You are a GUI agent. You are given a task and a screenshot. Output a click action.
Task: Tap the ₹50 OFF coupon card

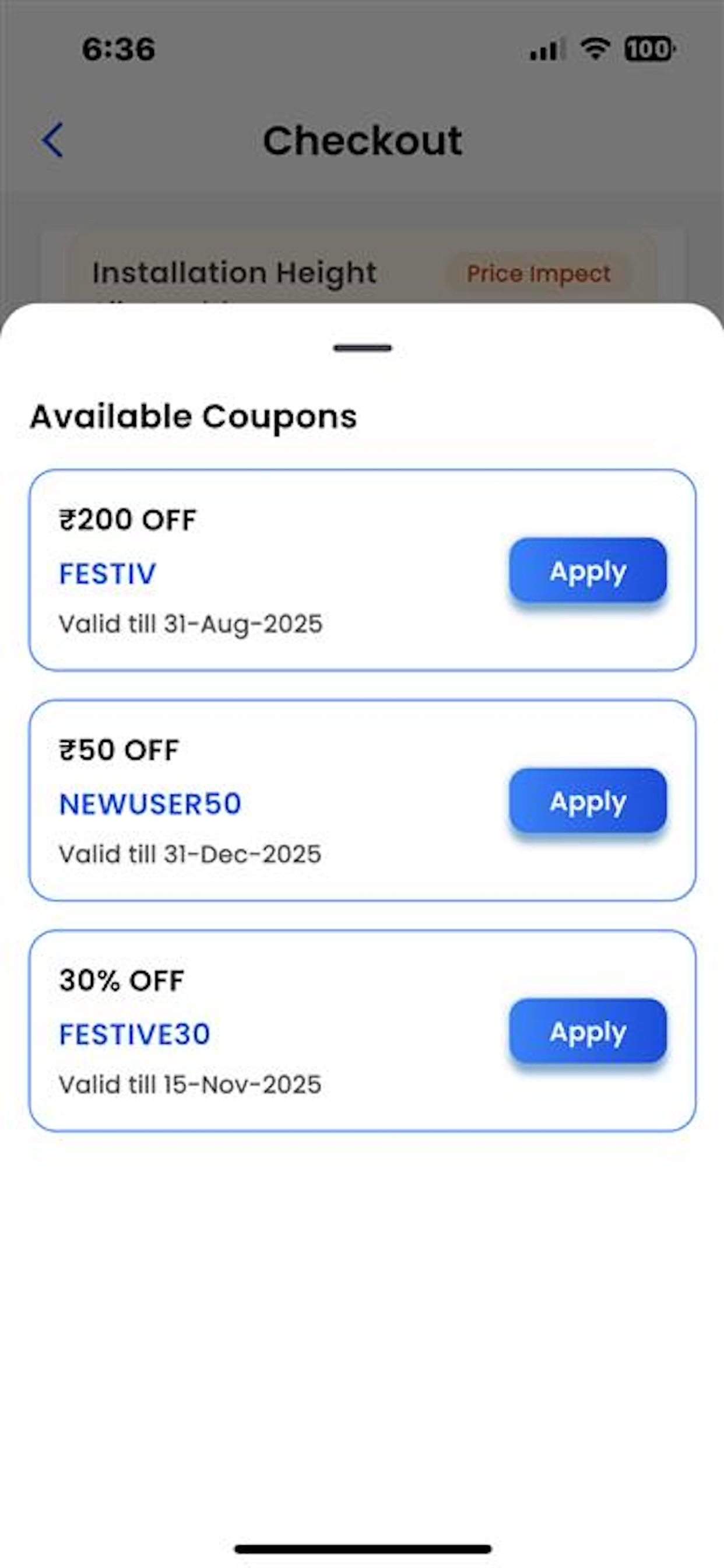363,800
